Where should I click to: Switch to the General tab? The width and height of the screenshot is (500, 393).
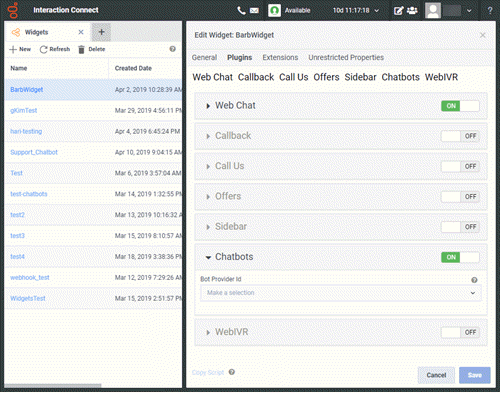[x=204, y=58]
